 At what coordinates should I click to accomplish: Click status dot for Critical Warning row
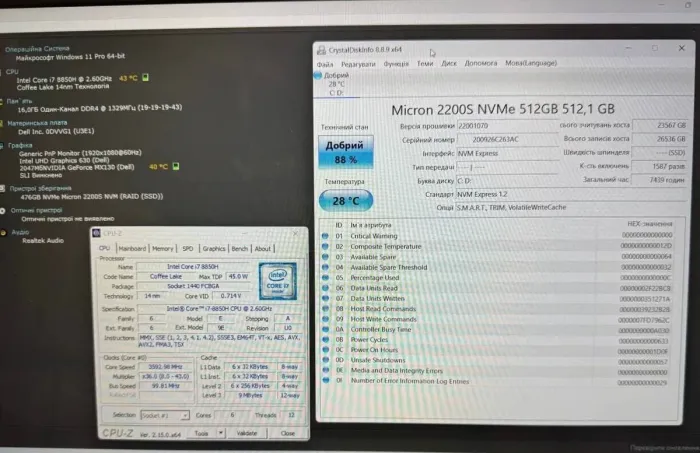(325, 236)
